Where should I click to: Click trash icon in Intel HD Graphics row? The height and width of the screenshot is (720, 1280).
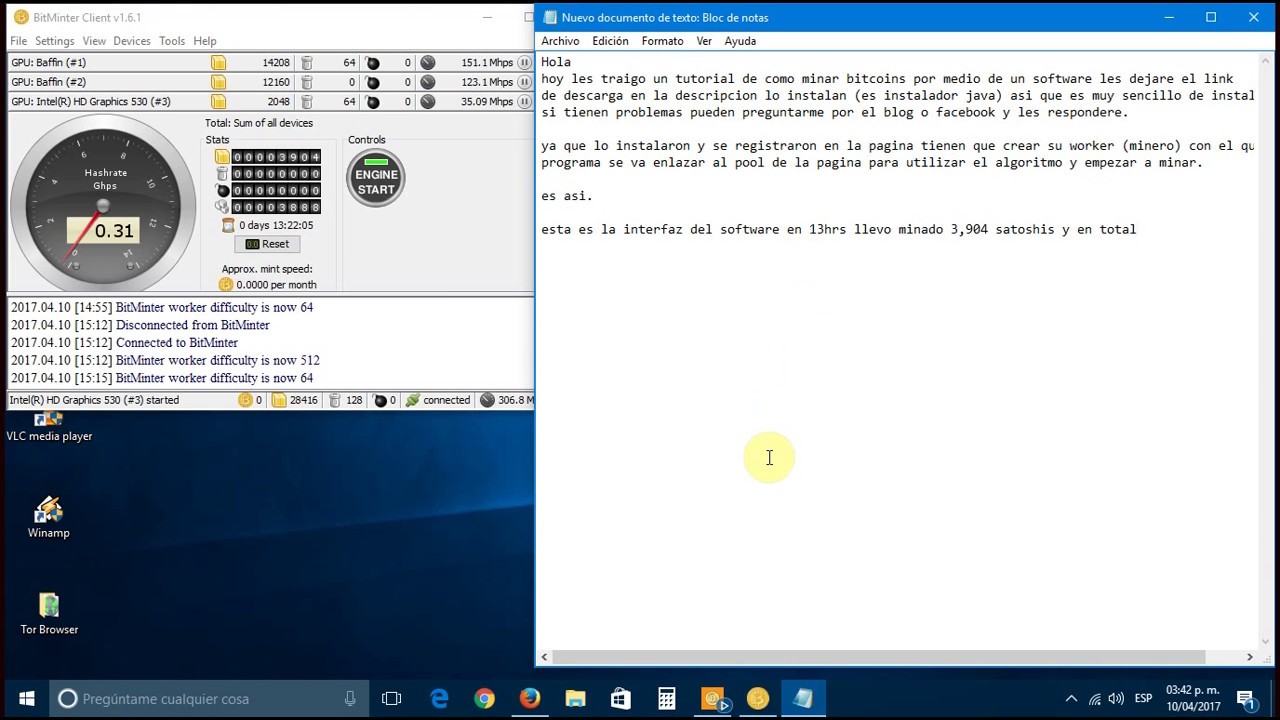click(307, 101)
